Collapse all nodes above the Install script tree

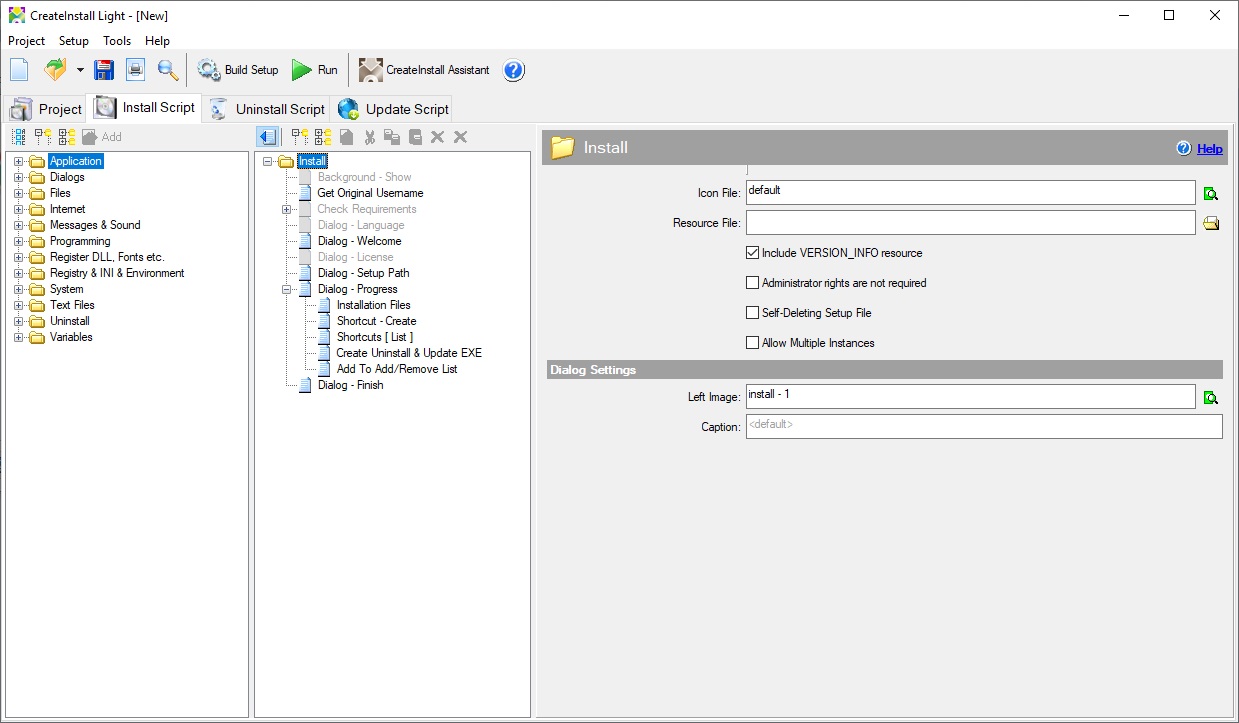[x=323, y=137]
